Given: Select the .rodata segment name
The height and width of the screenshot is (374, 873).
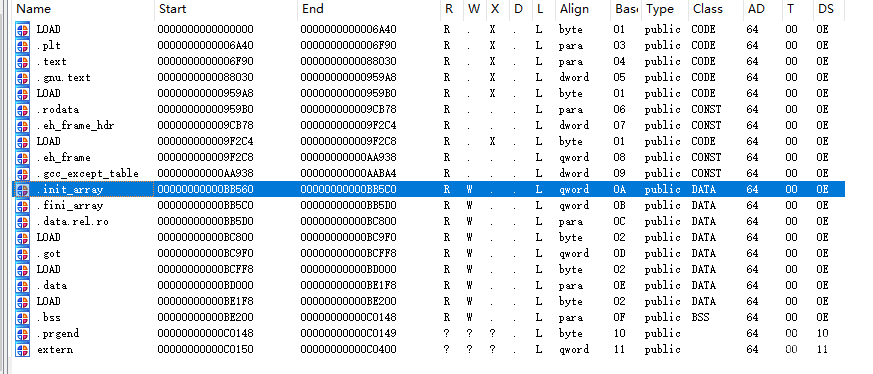Looking at the screenshot, I should pyautogui.click(x=58, y=110).
